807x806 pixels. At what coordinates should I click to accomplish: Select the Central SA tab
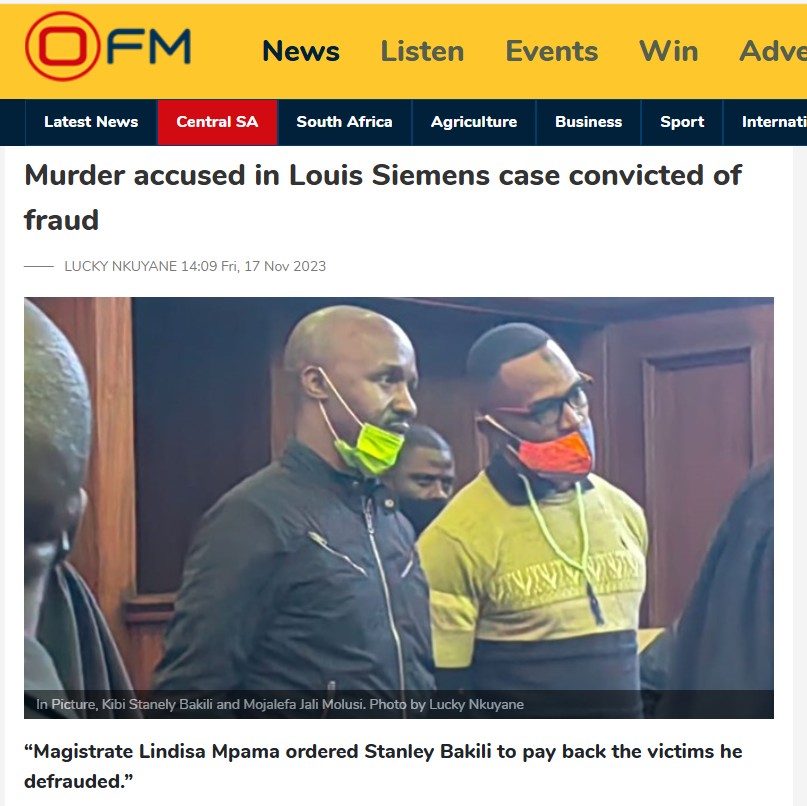pyautogui.click(x=217, y=122)
